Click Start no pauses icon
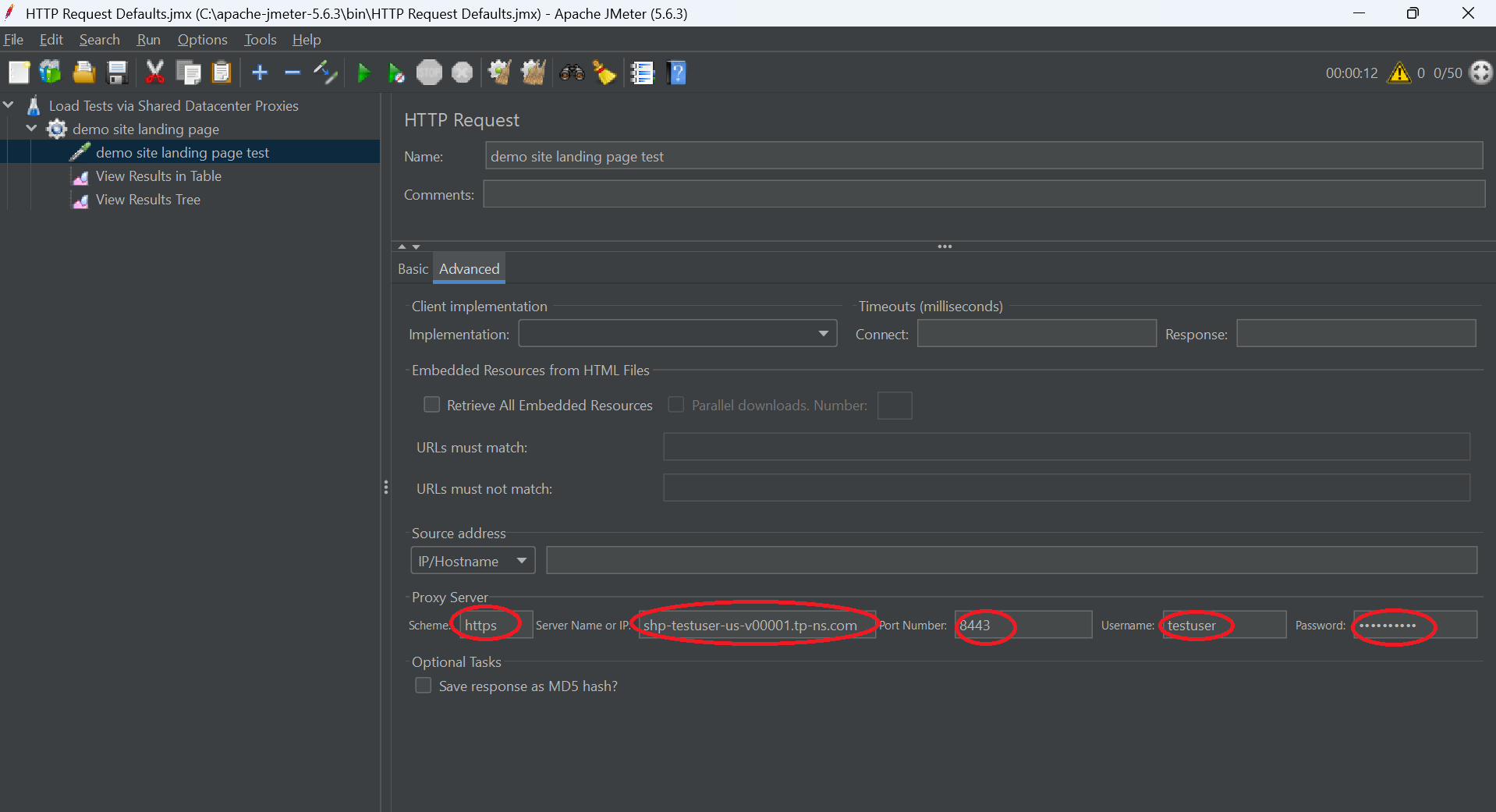Image resolution: width=1496 pixels, height=812 pixels. (396, 73)
